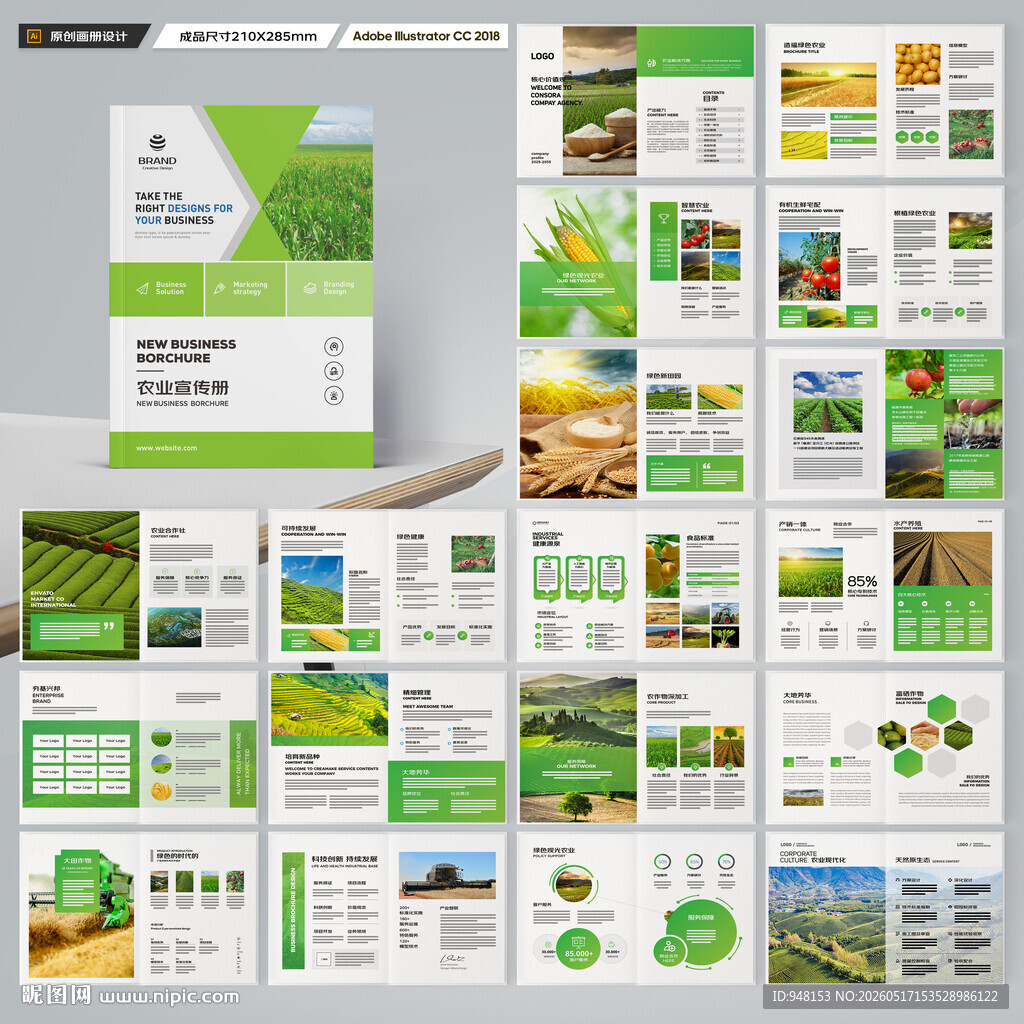This screenshot has height=1024, width=1024.
Task: Click the 75% progress ring
Action: 726,861
